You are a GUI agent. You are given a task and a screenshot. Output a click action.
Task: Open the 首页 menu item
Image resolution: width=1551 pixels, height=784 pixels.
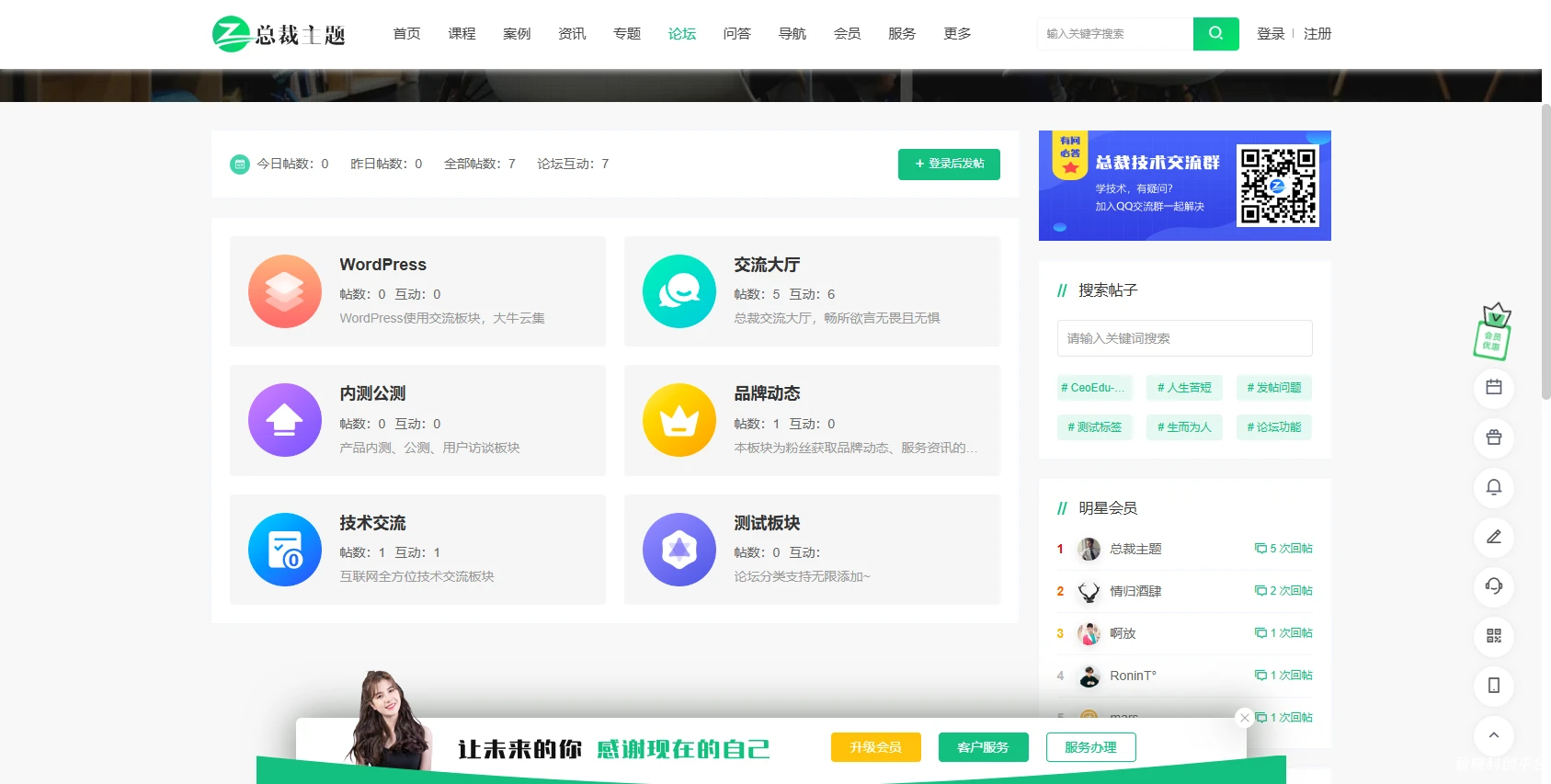406,34
